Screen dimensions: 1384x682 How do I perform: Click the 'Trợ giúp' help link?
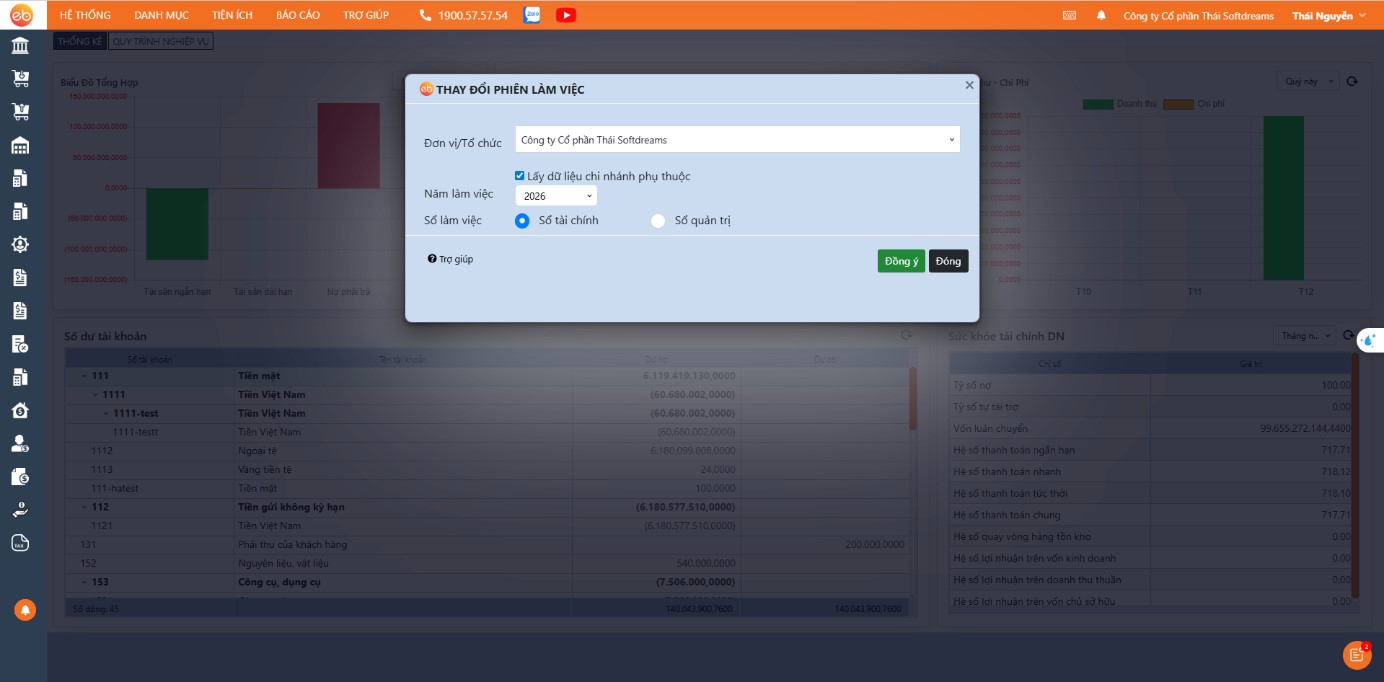click(x=451, y=259)
